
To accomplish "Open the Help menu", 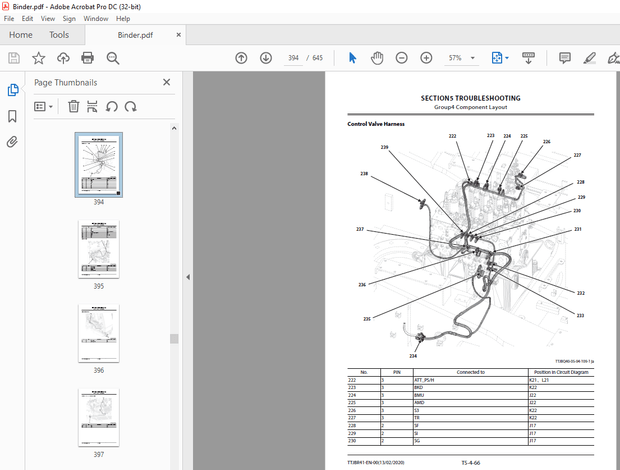I will (x=123, y=19).
